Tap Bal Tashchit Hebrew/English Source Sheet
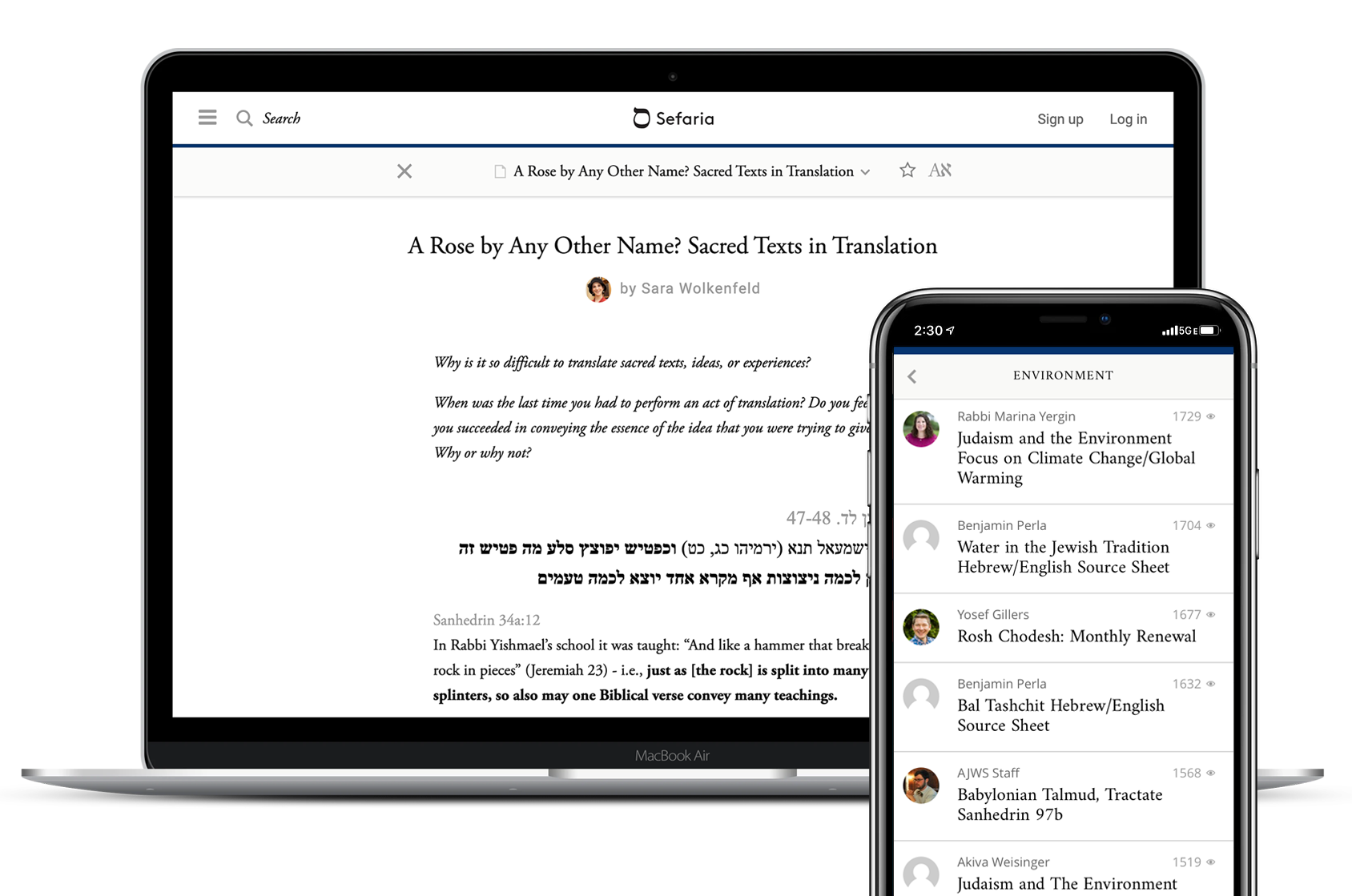 (x=1060, y=715)
